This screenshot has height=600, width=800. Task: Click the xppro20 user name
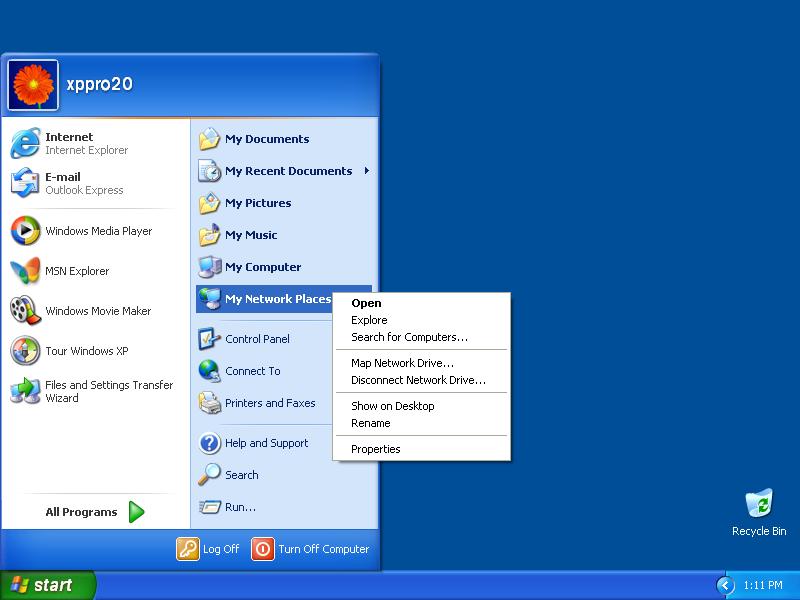pos(99,84)
